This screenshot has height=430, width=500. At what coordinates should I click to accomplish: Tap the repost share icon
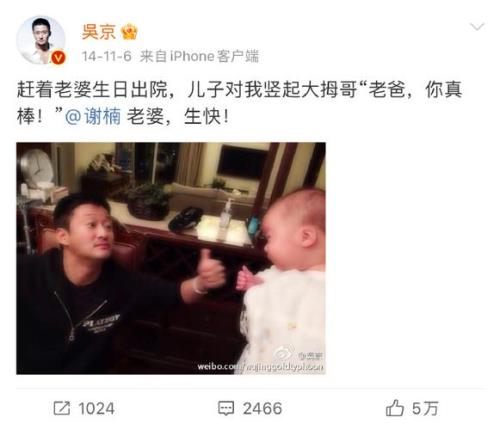coord(62,408)
